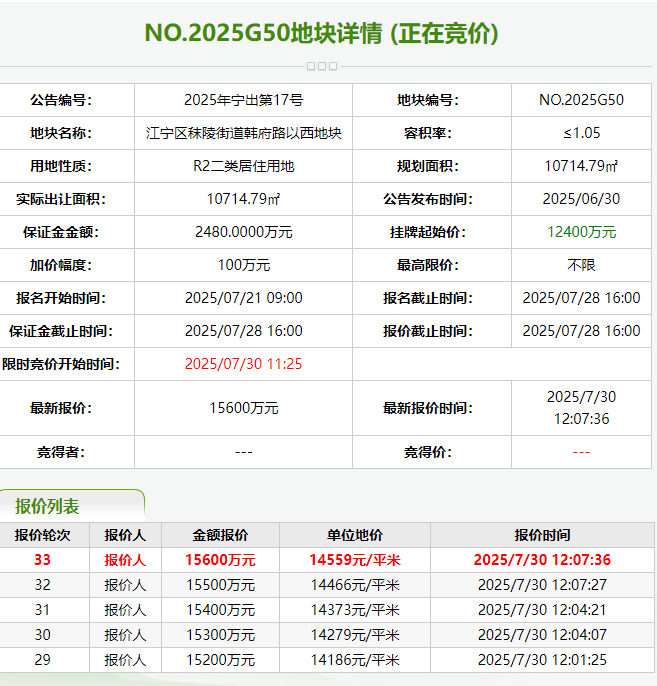
Task: Click the 单位地价 column header
Action: coord(354,535)
